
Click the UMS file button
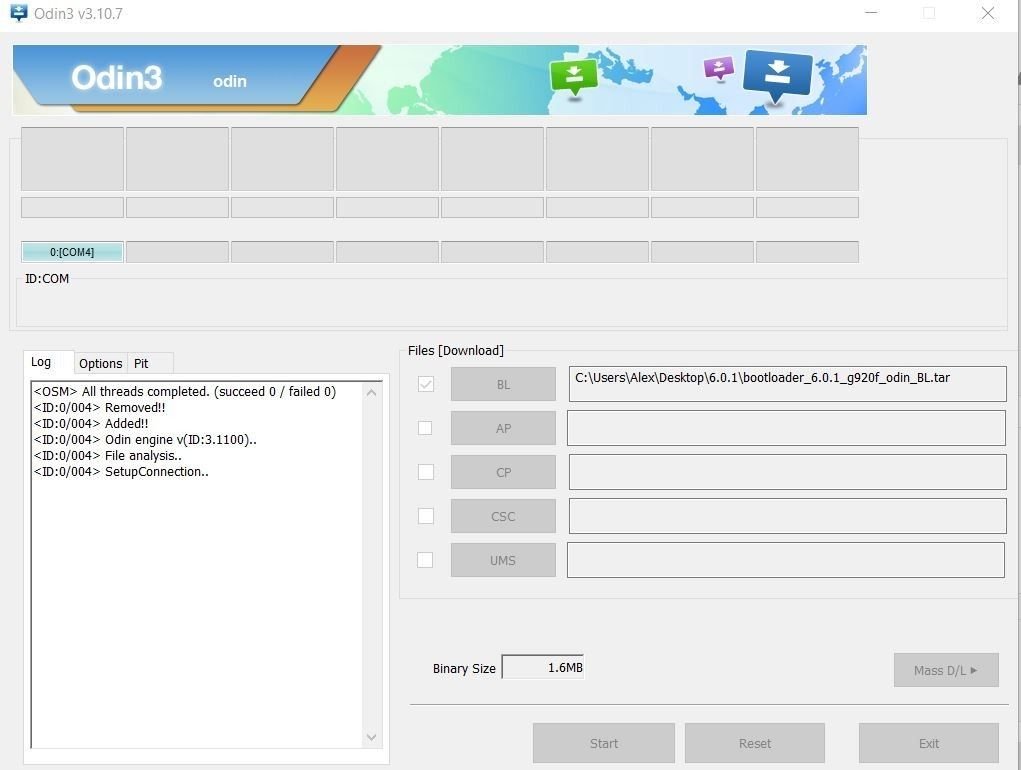tap(503, 560)
